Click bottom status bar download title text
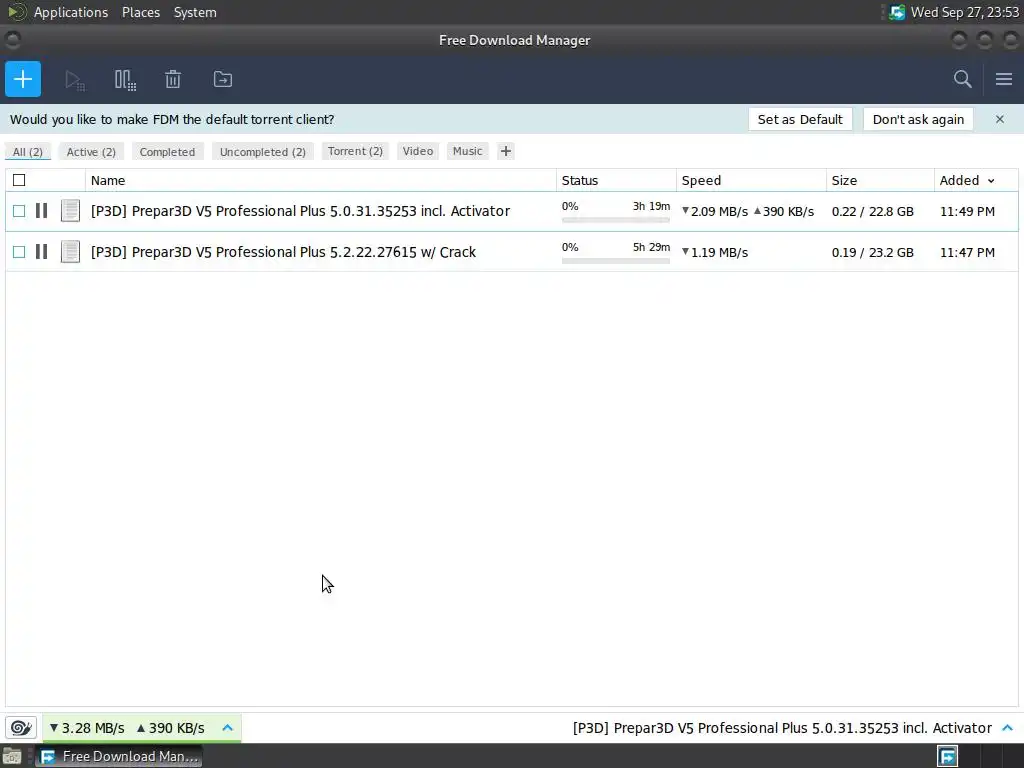This screenshot has width=1024, height=768. click(782, 728)
